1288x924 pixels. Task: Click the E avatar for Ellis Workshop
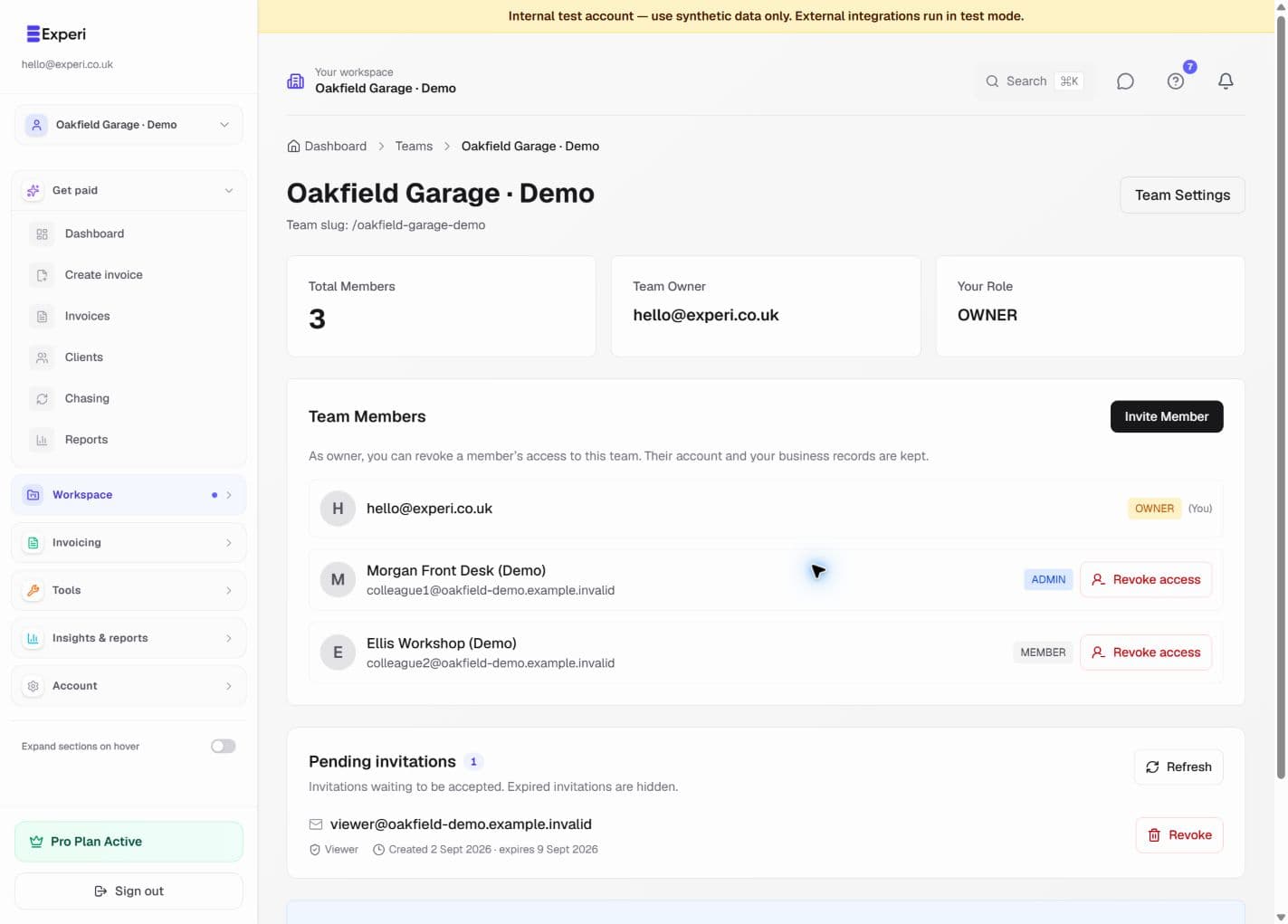(x=338, y=653)
